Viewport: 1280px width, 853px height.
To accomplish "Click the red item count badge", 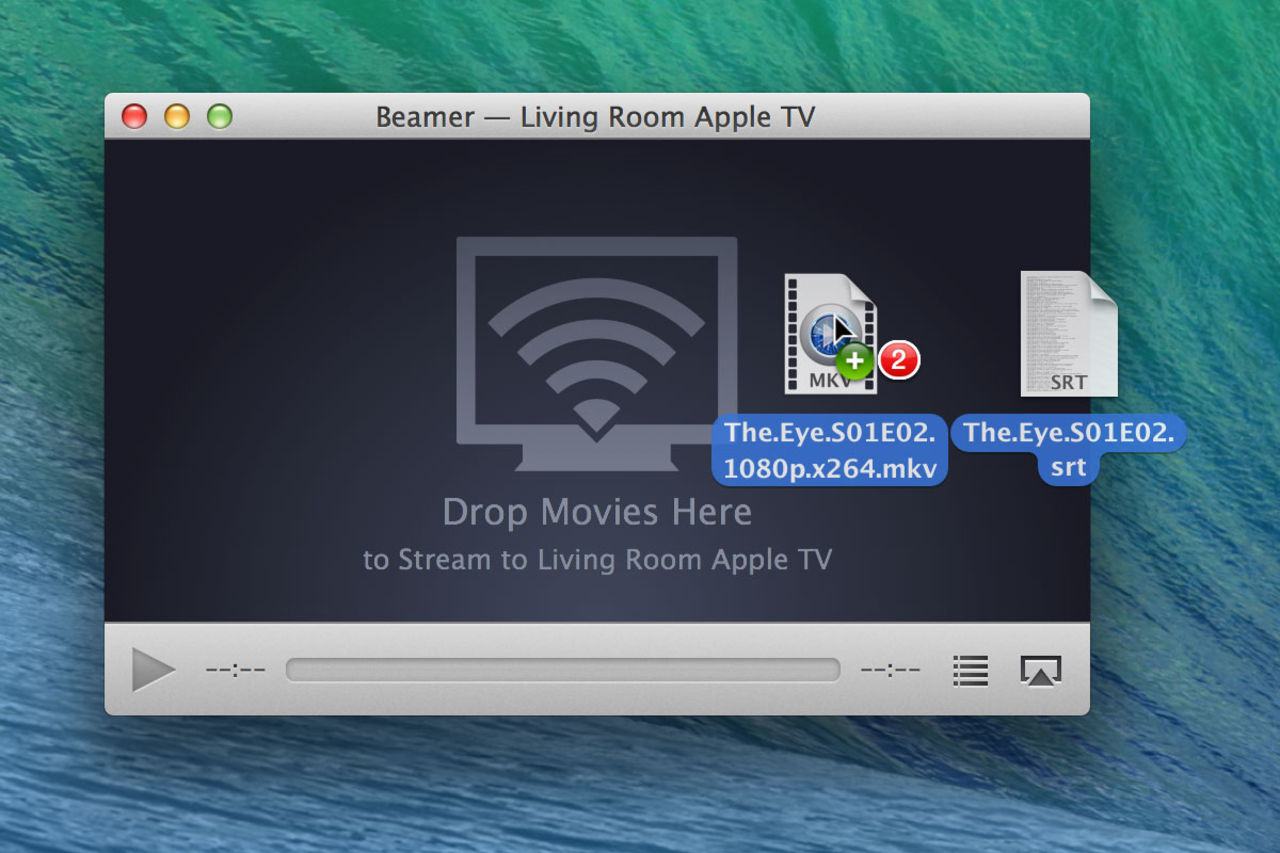I will click(898, 361).
